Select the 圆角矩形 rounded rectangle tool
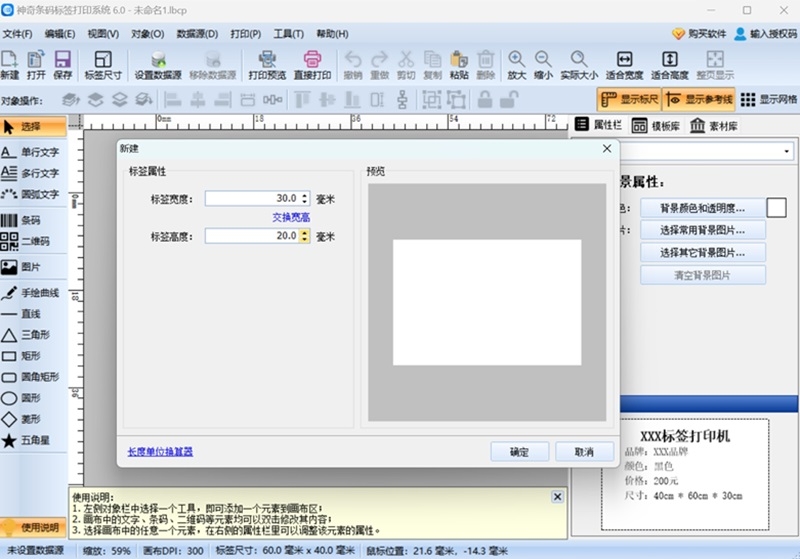This screenshot has width=800, height=559. tap(33, 377)
